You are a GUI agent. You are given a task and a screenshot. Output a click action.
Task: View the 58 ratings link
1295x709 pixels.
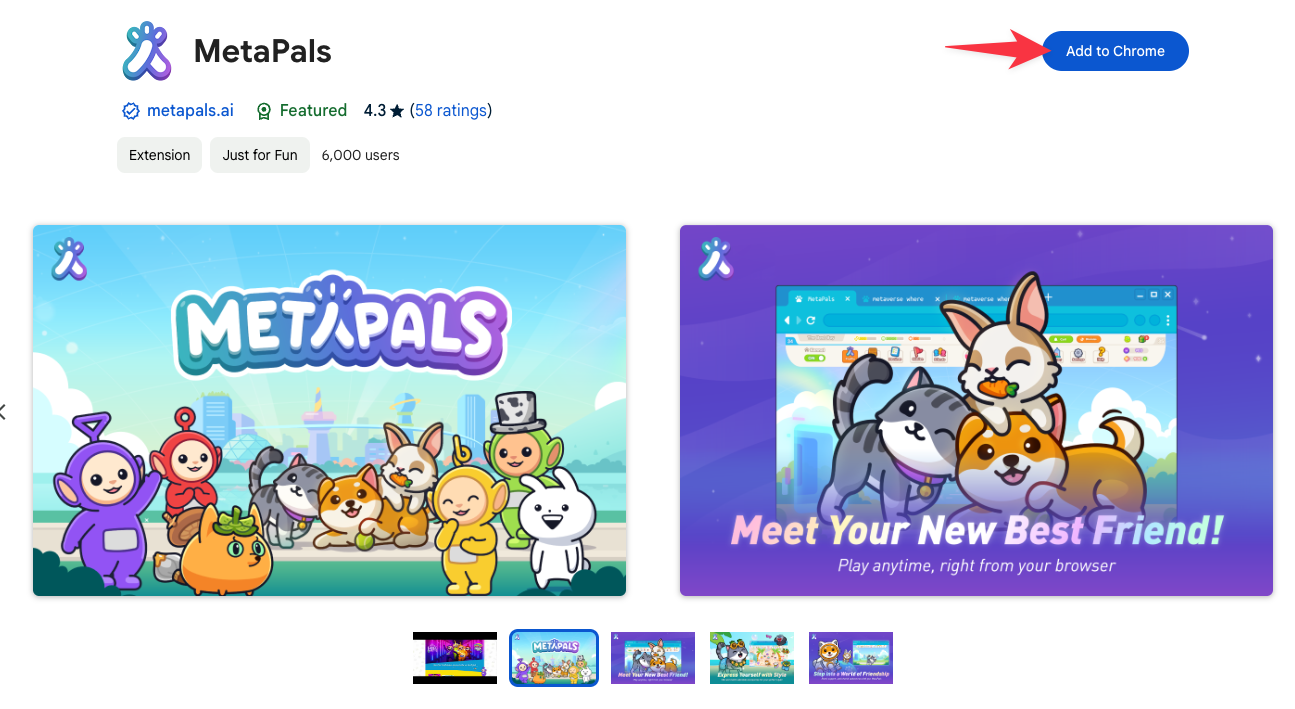pos(450,111)
